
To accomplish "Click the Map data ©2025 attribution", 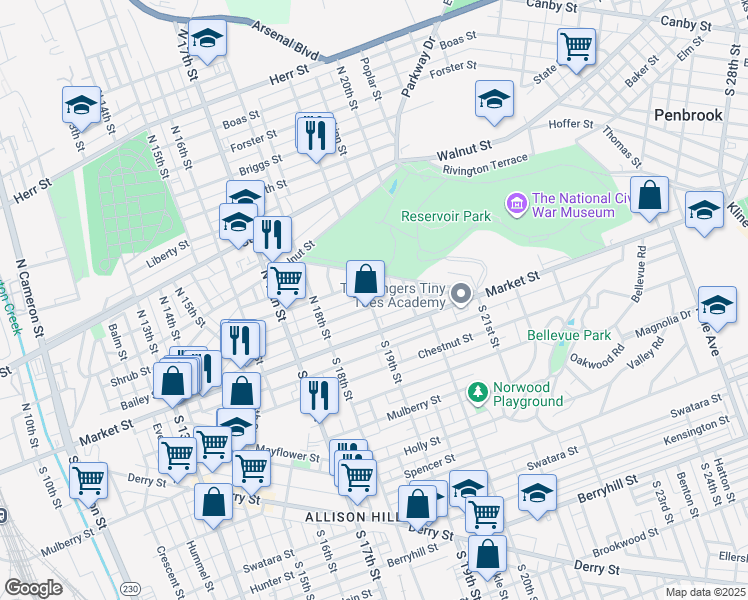I will (706, 592).
